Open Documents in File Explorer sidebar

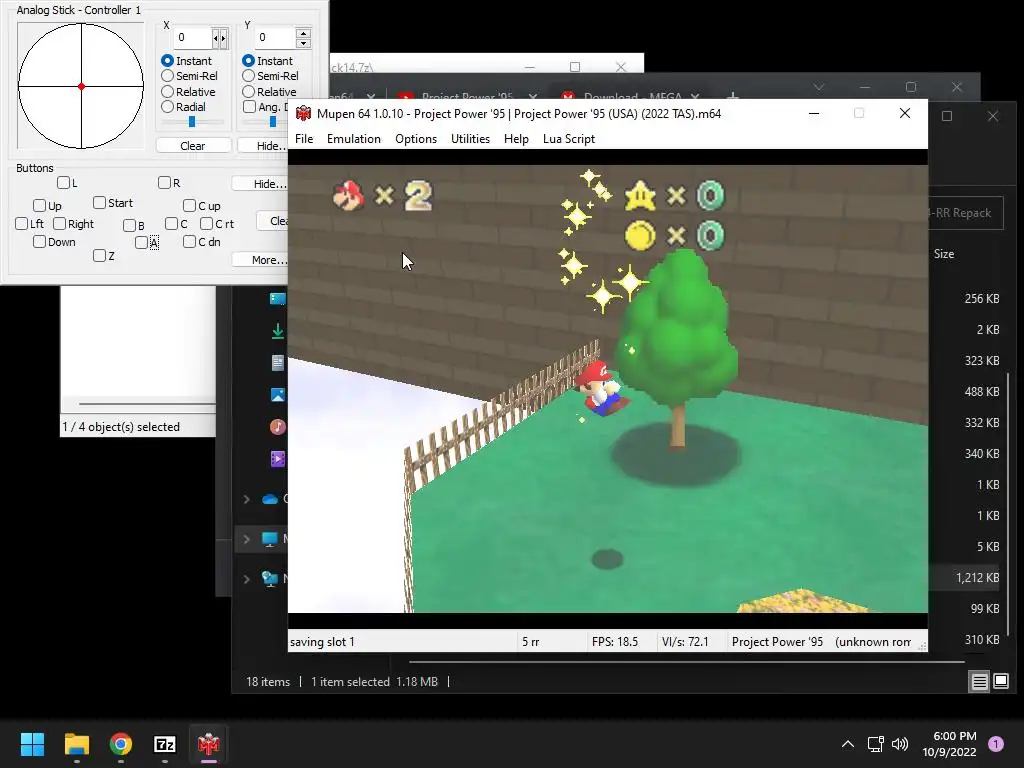(x=278, y=363)
